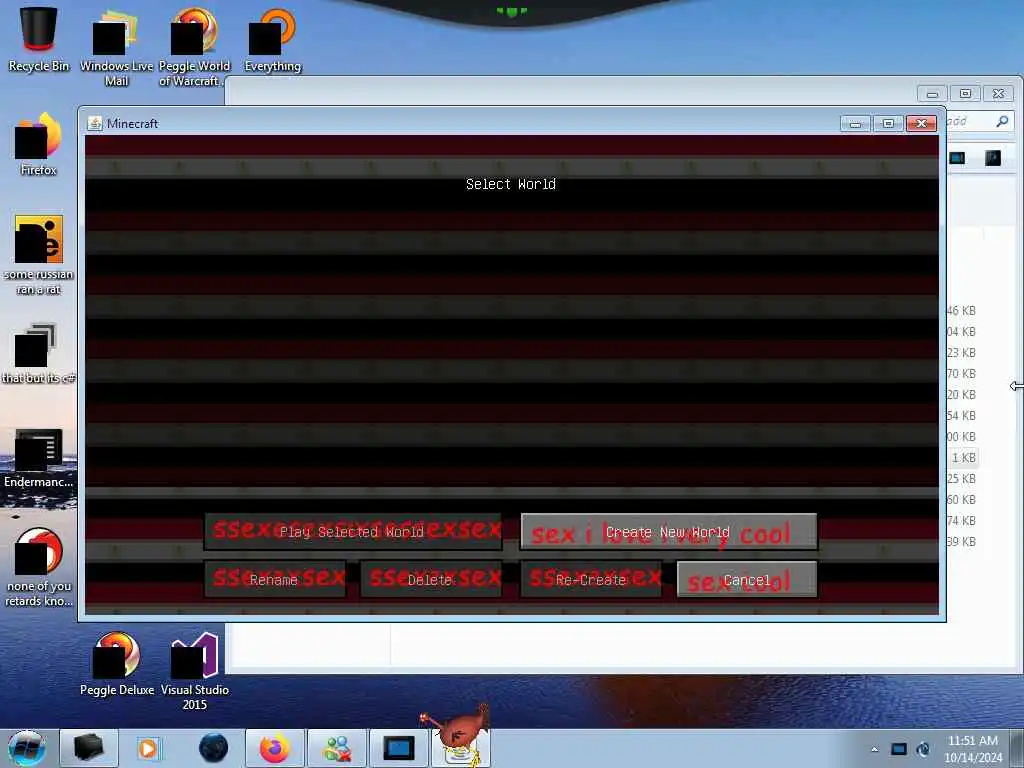The image size is (1024, 768).
Task: Click Play Selected World in Minecraft
Action: click(353, 532)
